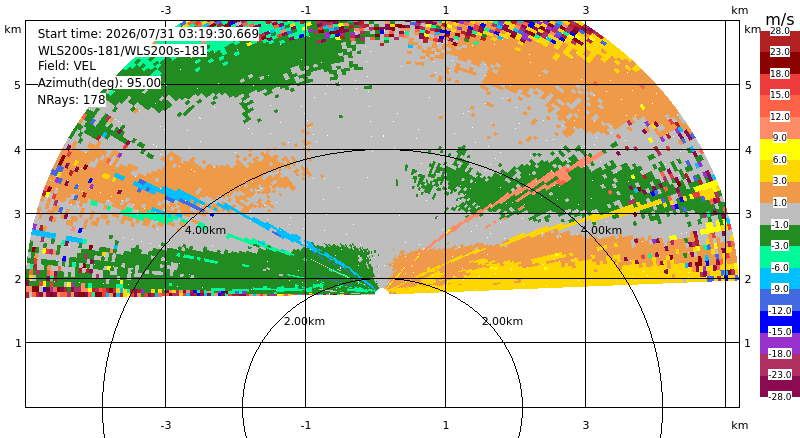The height and width of the screenshot is (438, 800).
Task: Click the m/s unit label
Action: click(x=780, y=19)
